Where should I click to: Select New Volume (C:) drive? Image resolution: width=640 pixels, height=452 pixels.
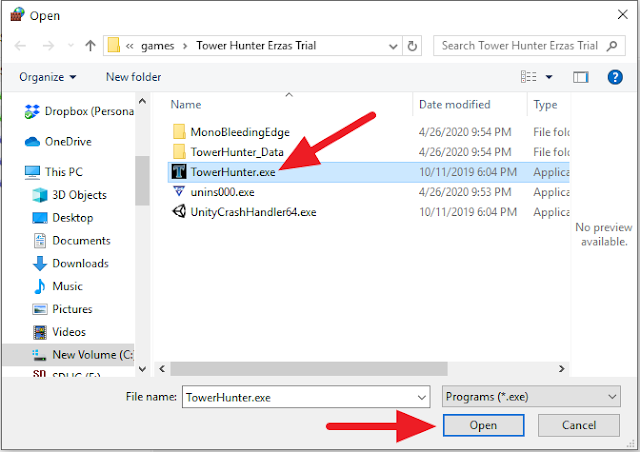(x=69, y=355)
